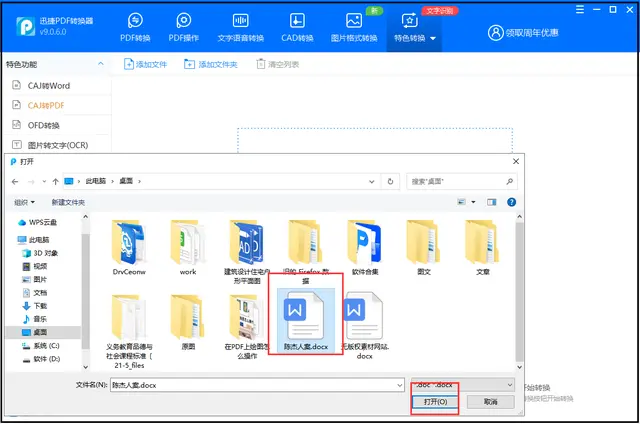Open the PDF转换 tool
640x424 pixels.
click(135, 27)
